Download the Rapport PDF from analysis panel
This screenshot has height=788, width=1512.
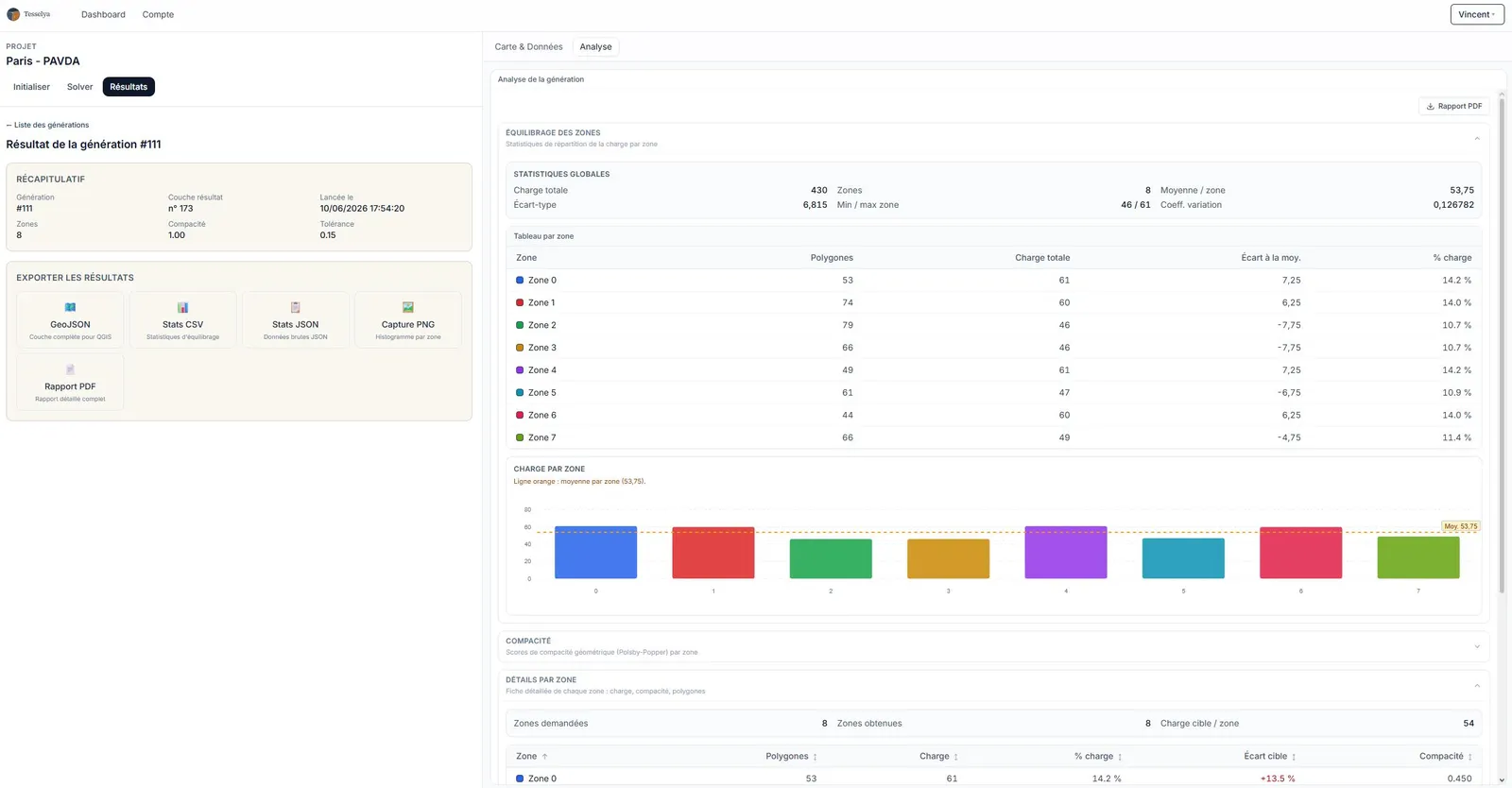coord(1453,107)
